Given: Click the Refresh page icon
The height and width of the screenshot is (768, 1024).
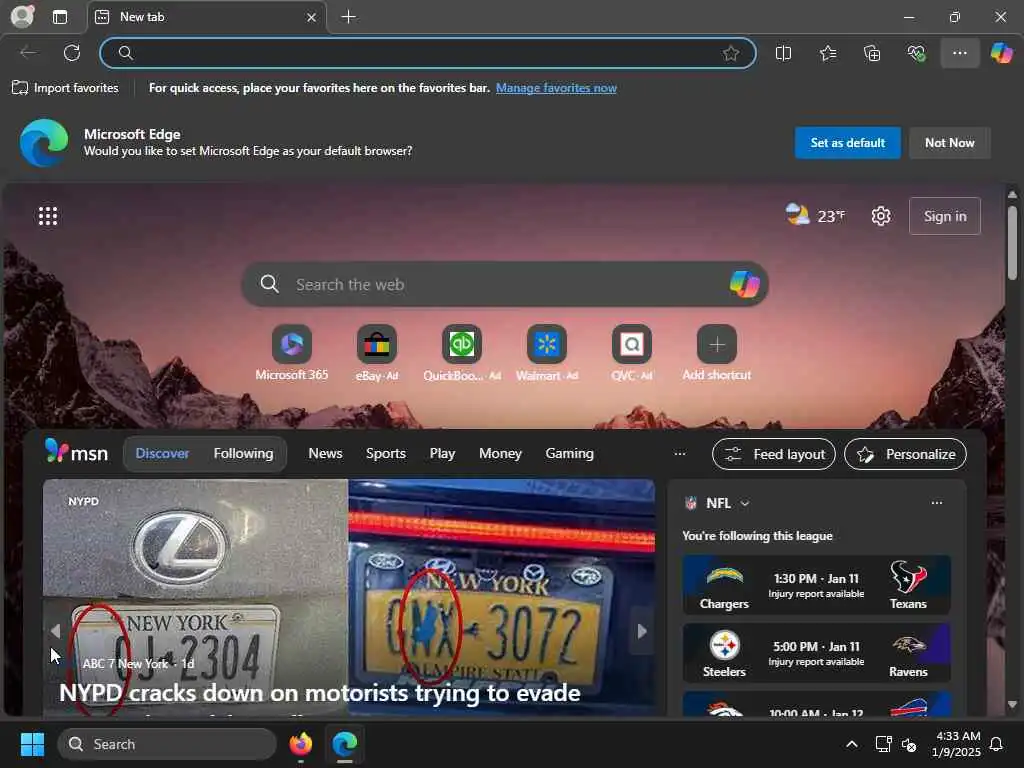Looking at the screenshot, I should [x=72, y=53].
